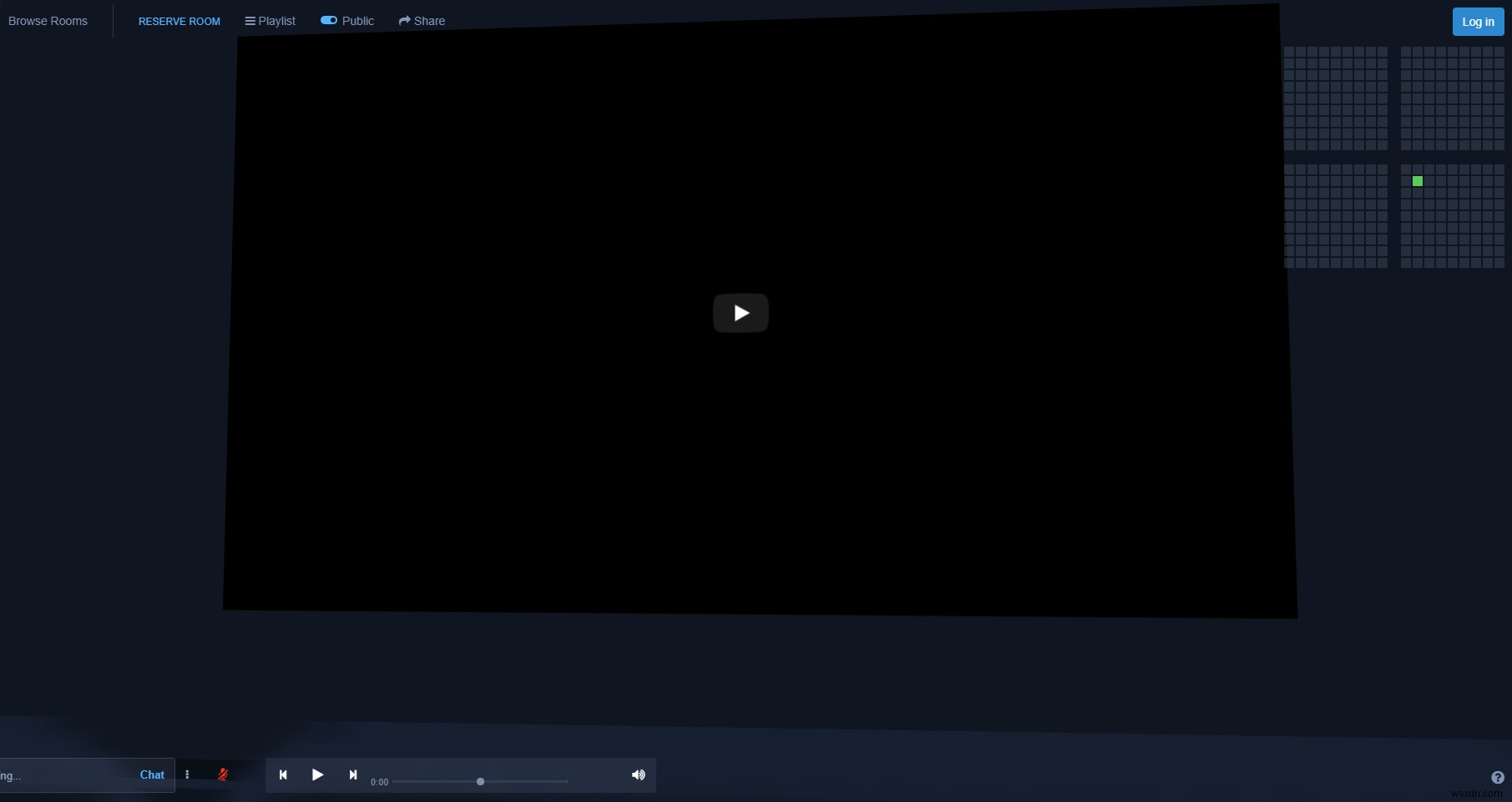Image resolution: width=1512 pixels, height=802 pixels.
Task: Click the RESERVE ROOM link
Action: (x=179, y=21)
